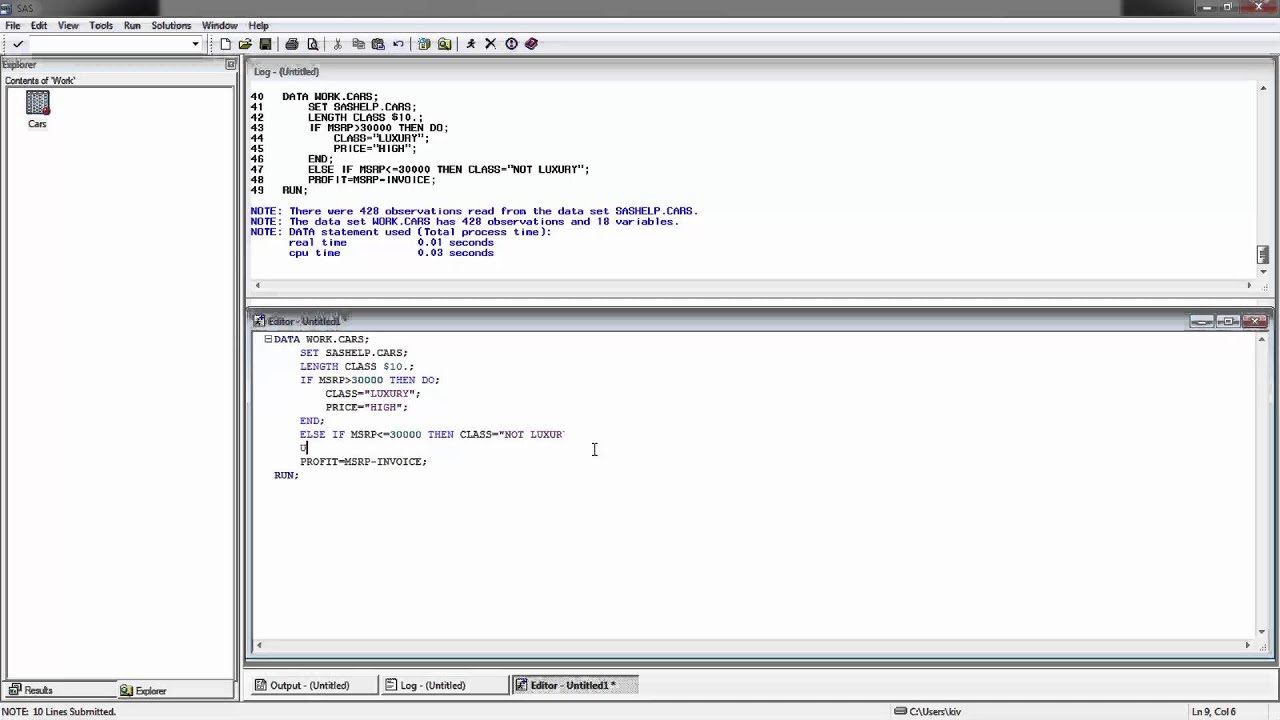Maximize the Editor window
The height and width of the screenshot is (720, 1280).
pyautogui.click(x=1228, y=321)
